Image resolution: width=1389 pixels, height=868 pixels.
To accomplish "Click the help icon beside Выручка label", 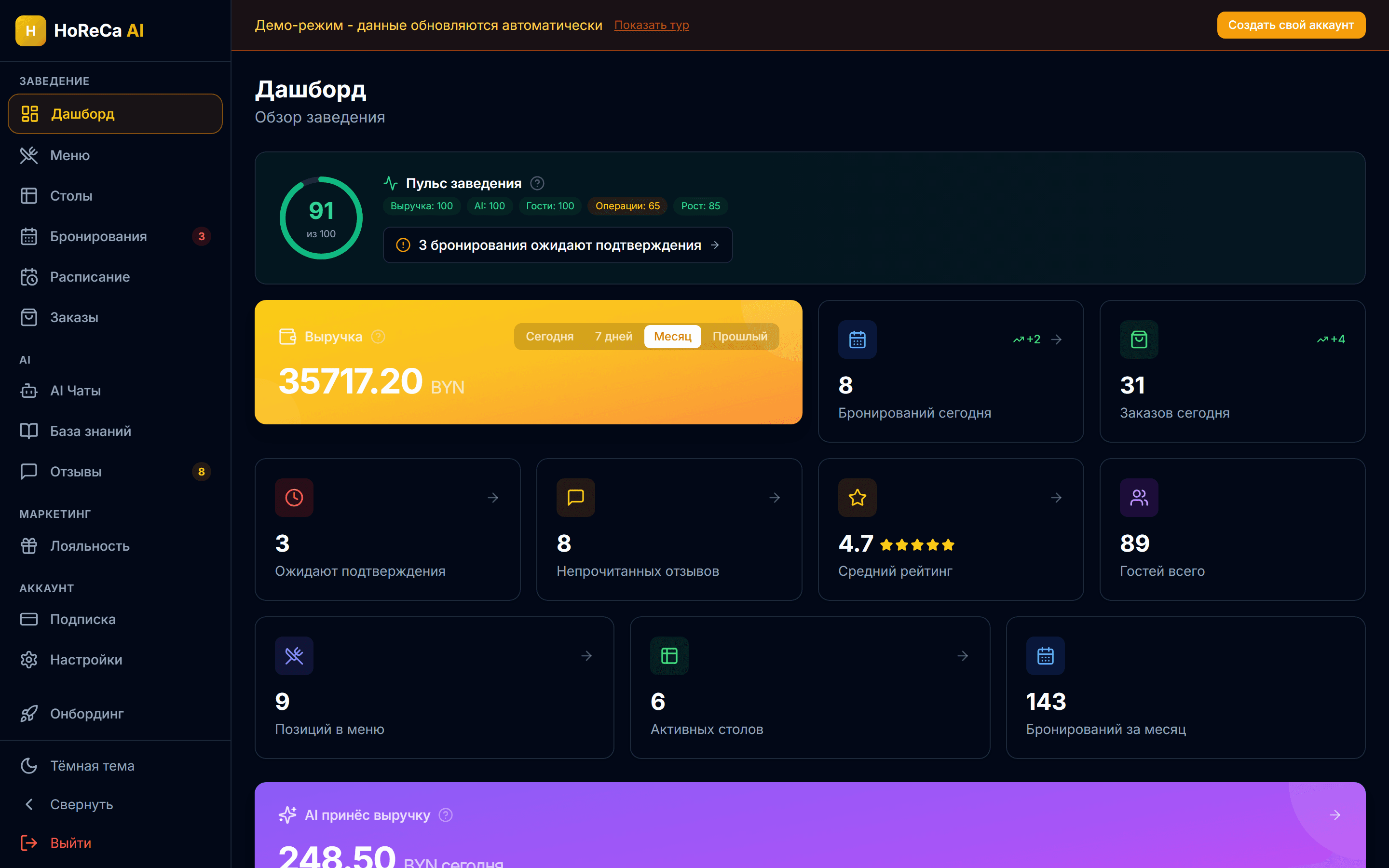I will click(378, 337).
